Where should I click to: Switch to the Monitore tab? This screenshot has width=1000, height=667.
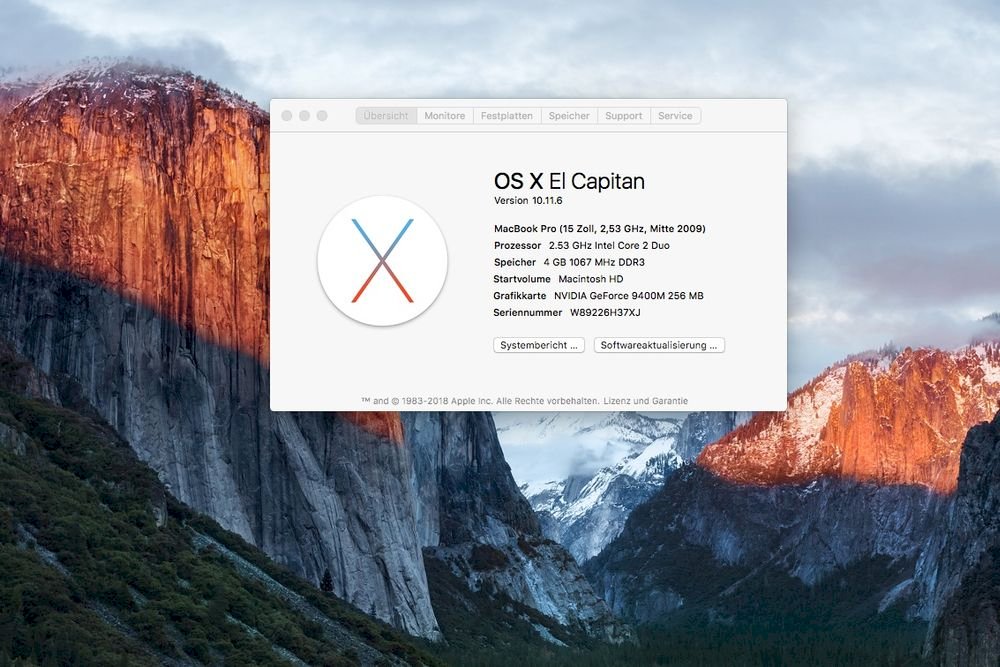pos(444,116)
